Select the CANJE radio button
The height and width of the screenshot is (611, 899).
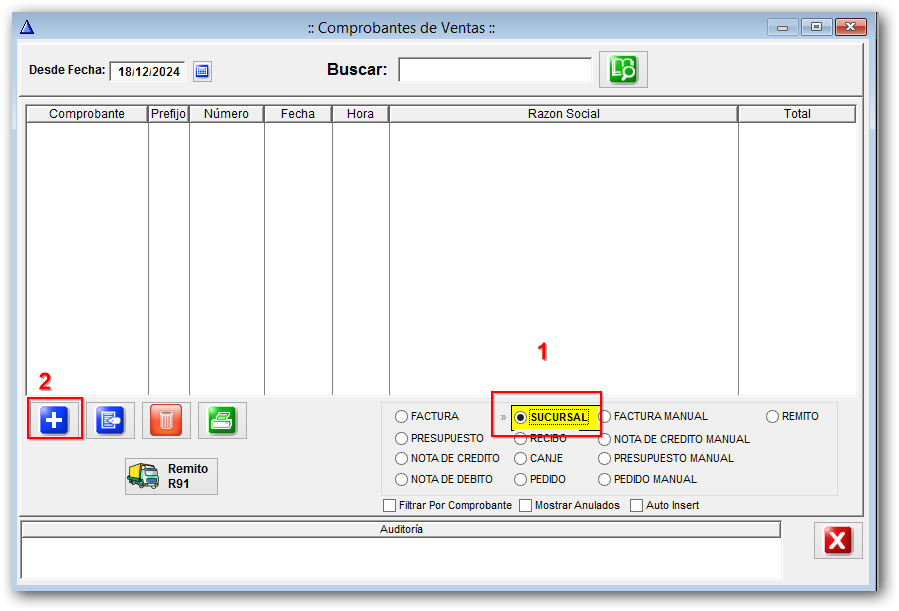coord(521,458)
